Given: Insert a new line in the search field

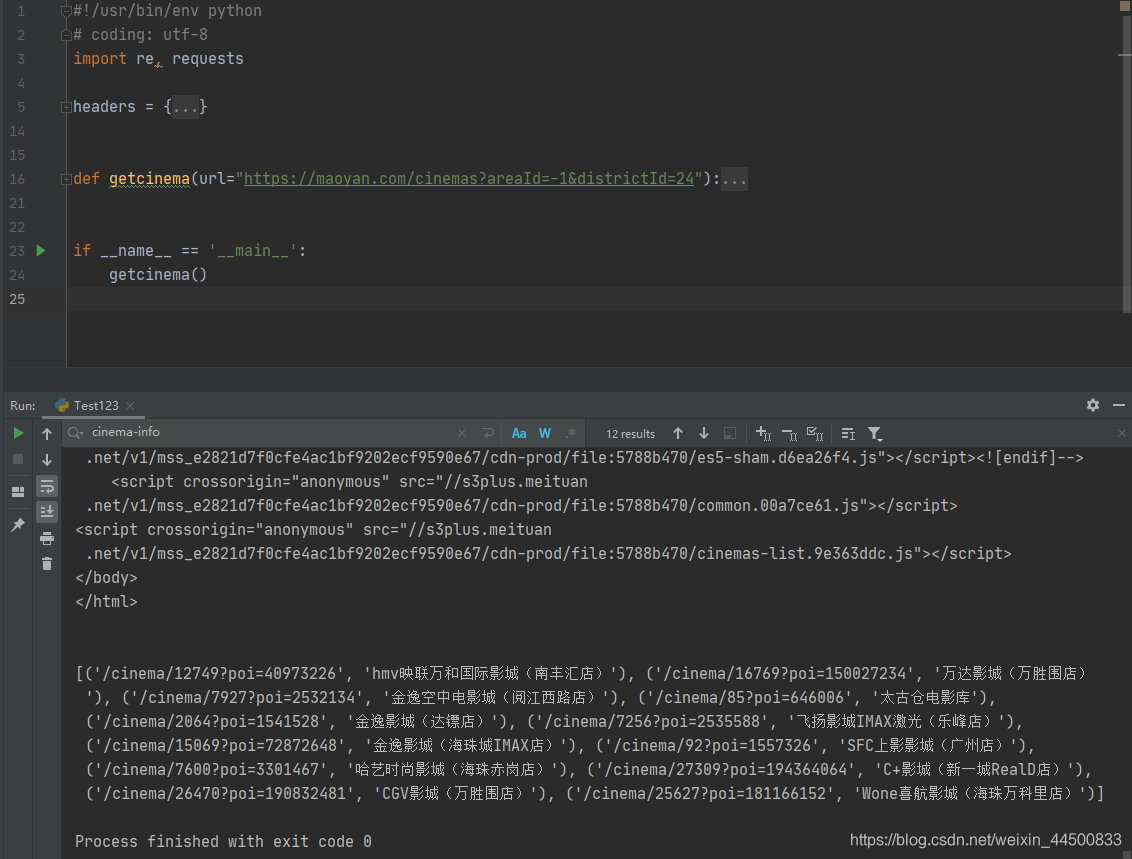Looking at the screenshot, I should (x=488, y=433).
